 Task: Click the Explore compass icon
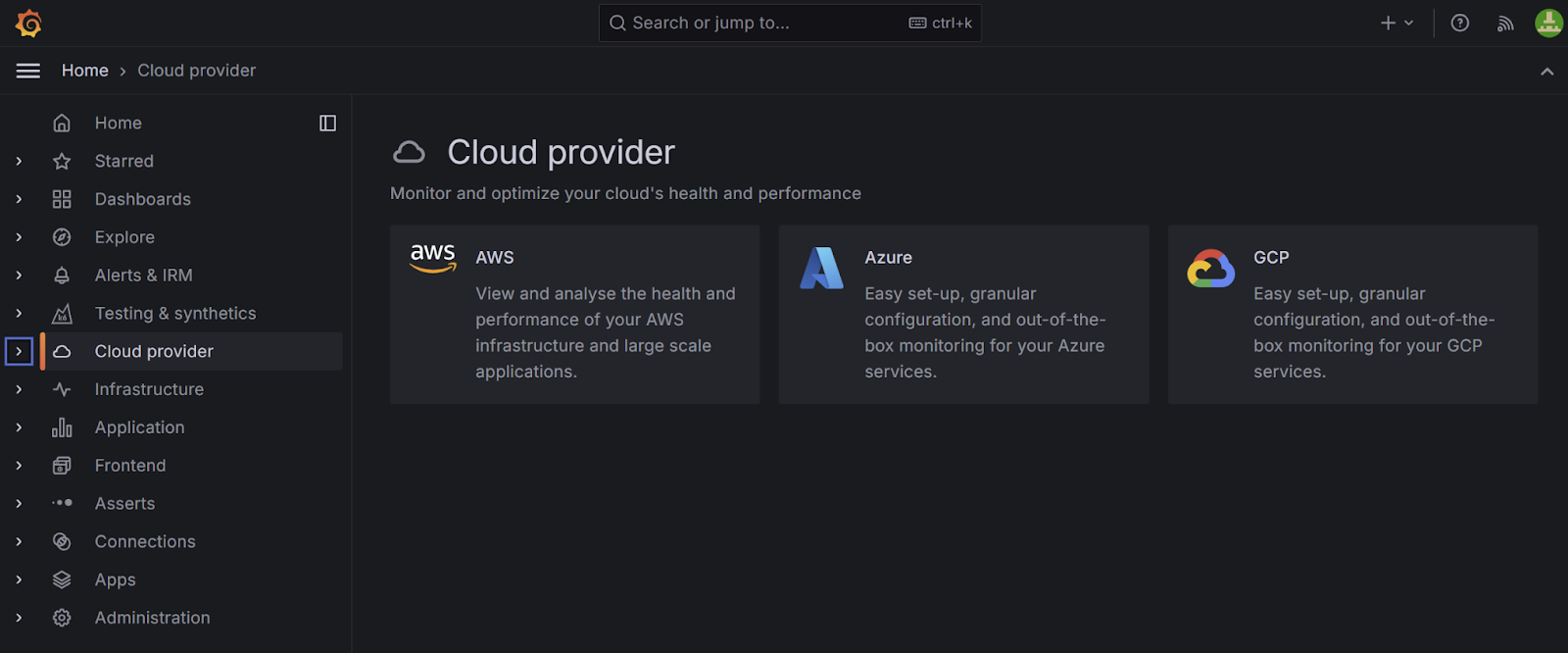(62, 237)
